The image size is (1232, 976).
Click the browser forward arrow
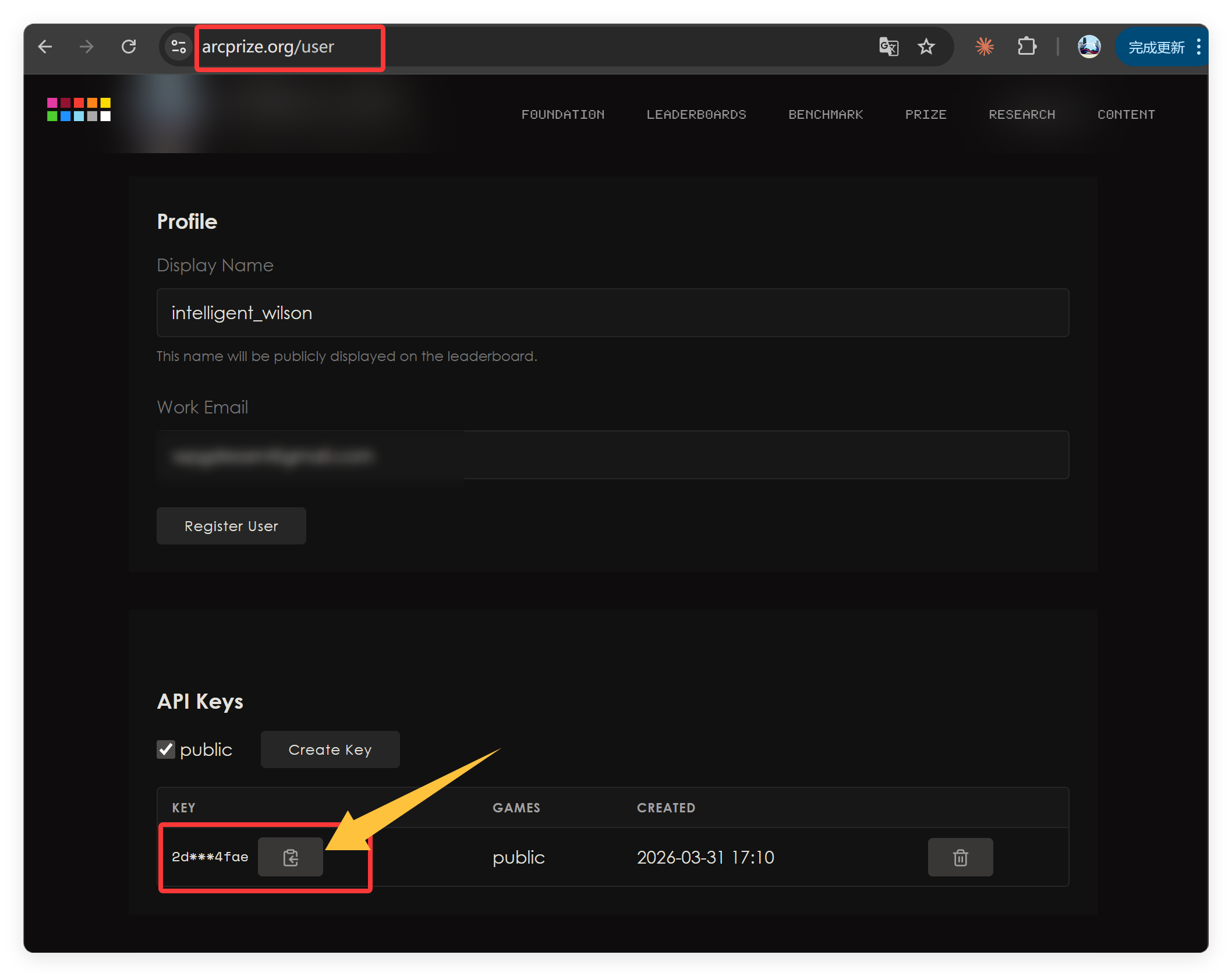87,47
